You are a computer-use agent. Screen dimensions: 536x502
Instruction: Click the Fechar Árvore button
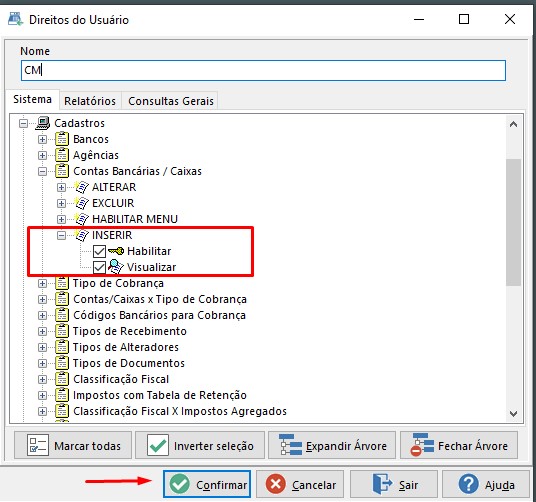click(x=459, y=445)
